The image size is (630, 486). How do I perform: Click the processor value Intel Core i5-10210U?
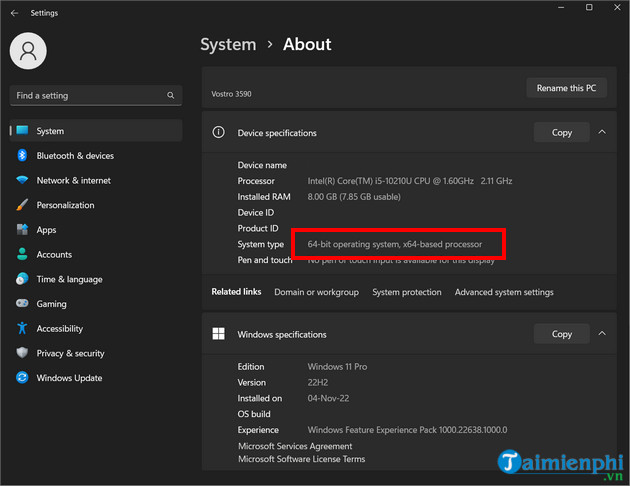(x=410, y=181)
